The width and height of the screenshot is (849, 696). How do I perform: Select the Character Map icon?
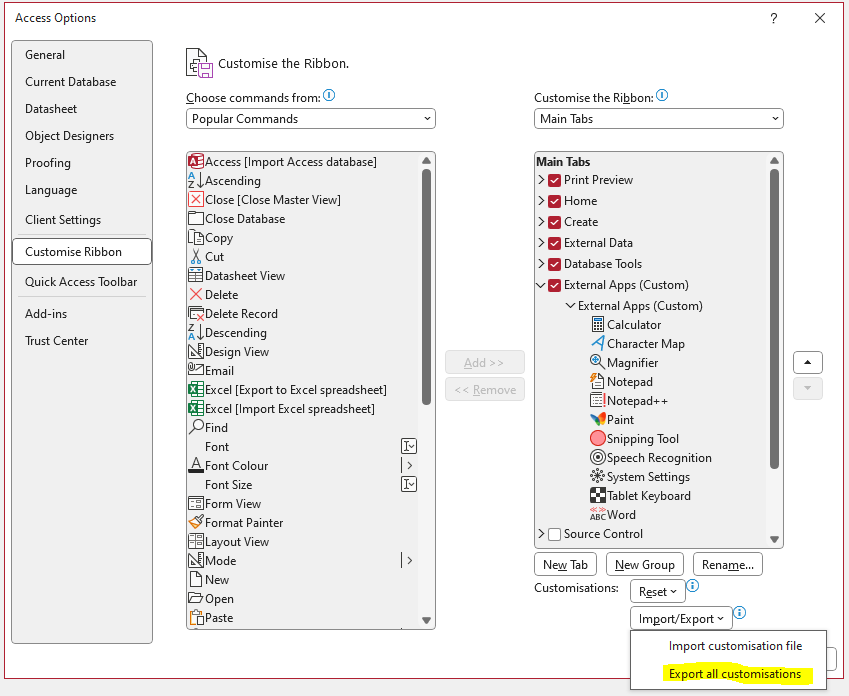[x=597, y=343]
